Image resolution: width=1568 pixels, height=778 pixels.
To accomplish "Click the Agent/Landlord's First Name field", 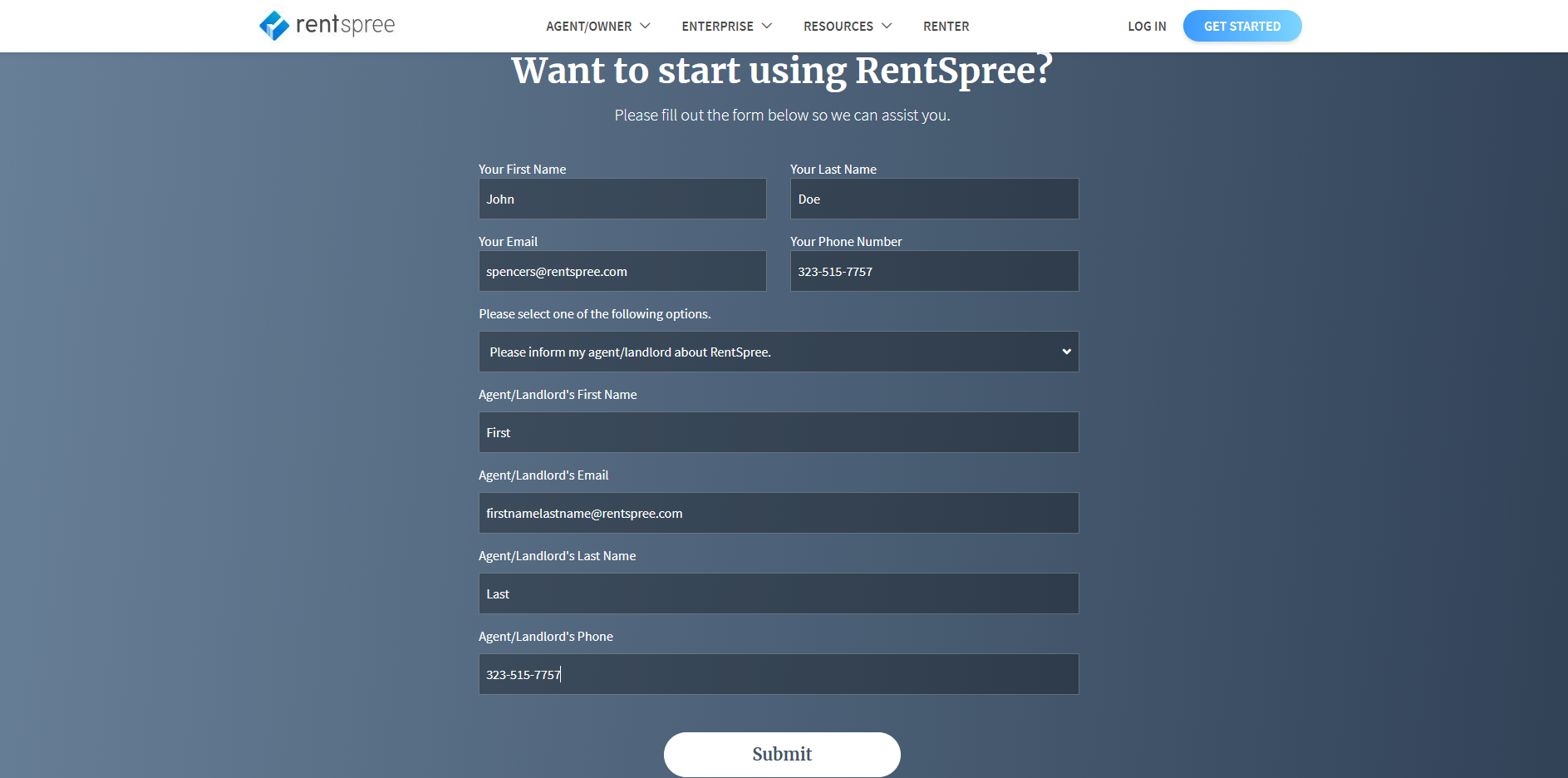I will point(779,432).
